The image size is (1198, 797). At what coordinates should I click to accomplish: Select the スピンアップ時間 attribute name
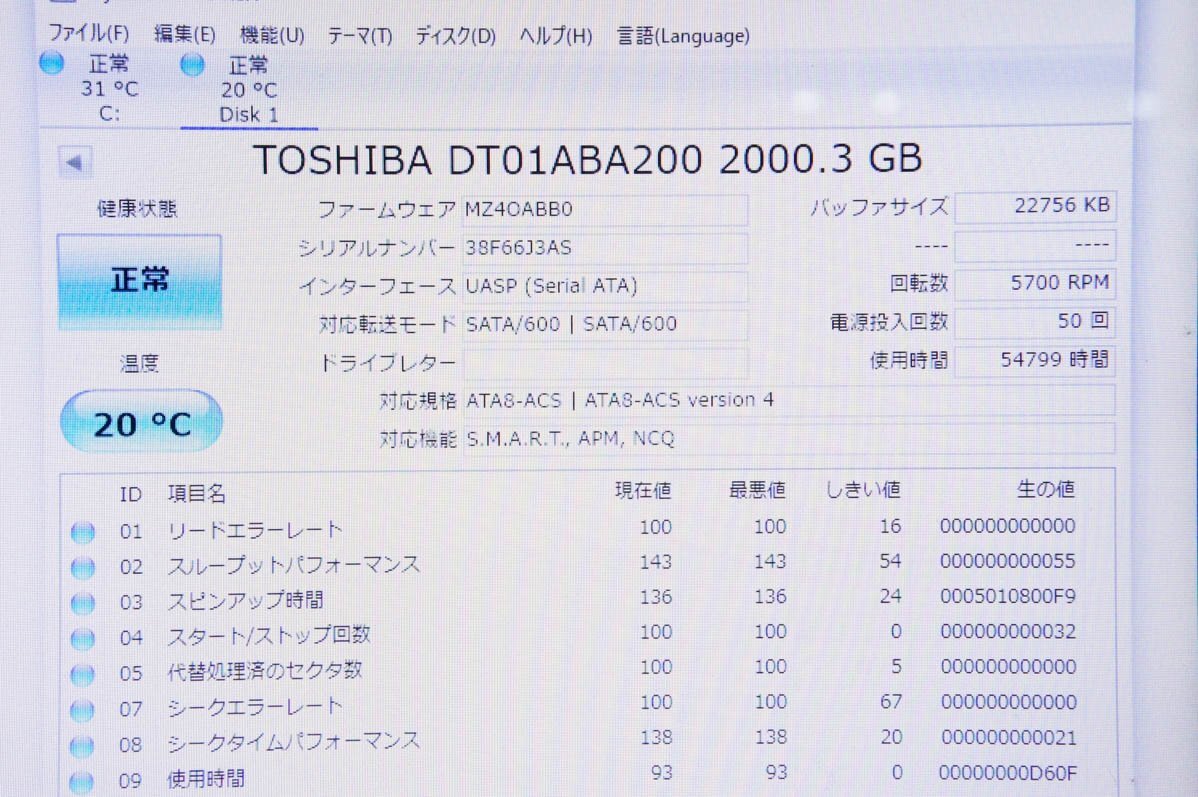[245, 601]
